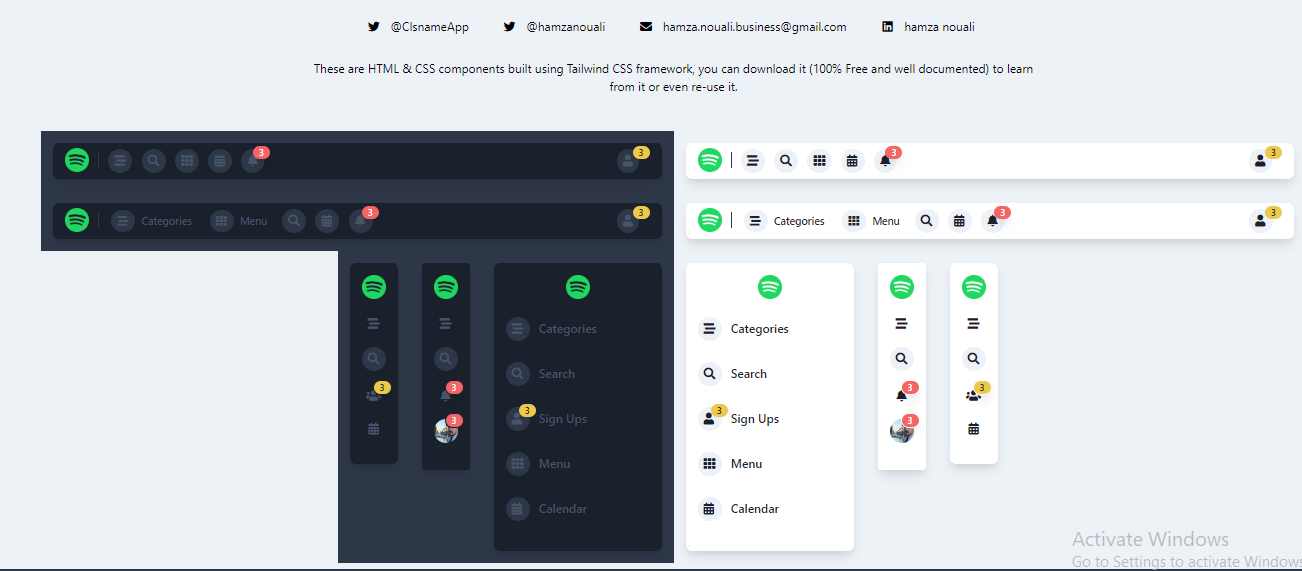Image resolution: width=1302 pixels, height=571 pixels.
Task: Click bars icon in light narrow calendar sidebar
Action: pos(974,323)
